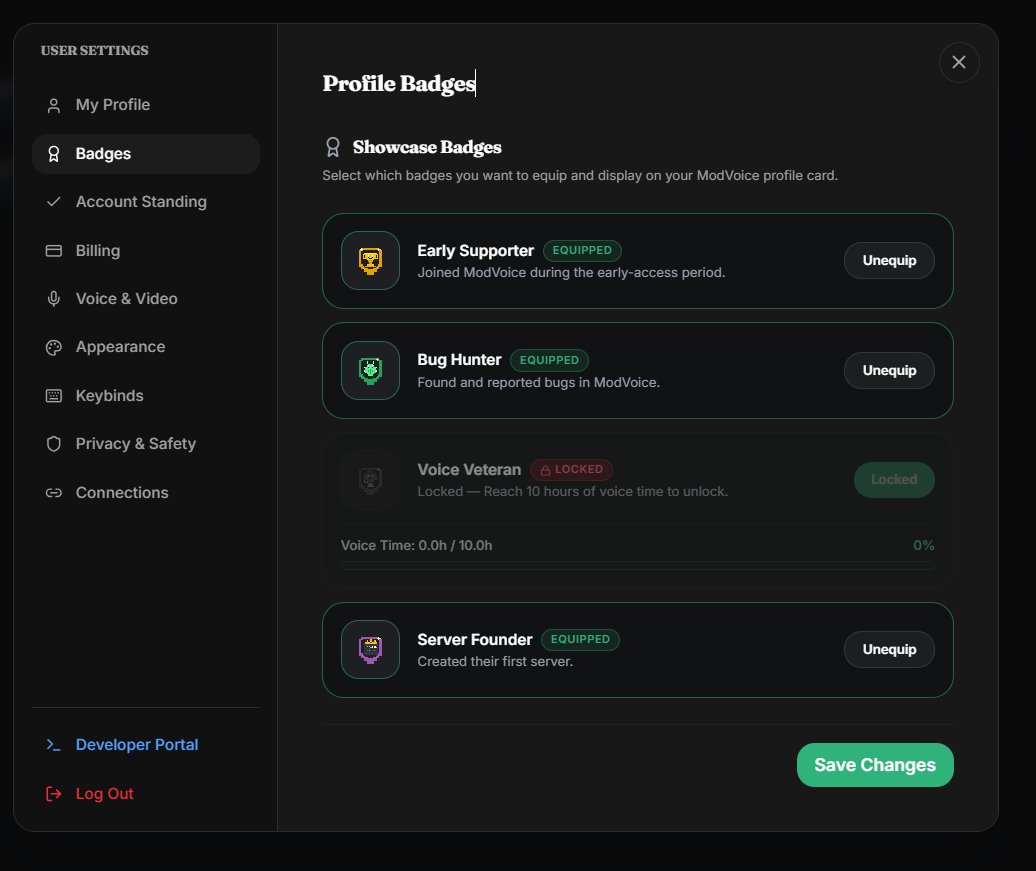
Task: Open Appearance settings
Action: point(146,347)
